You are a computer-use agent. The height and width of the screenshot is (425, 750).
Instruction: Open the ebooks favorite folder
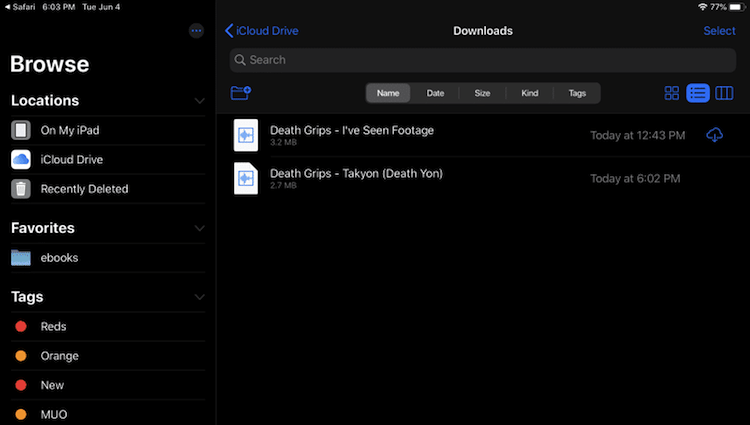tap(108, 258)
